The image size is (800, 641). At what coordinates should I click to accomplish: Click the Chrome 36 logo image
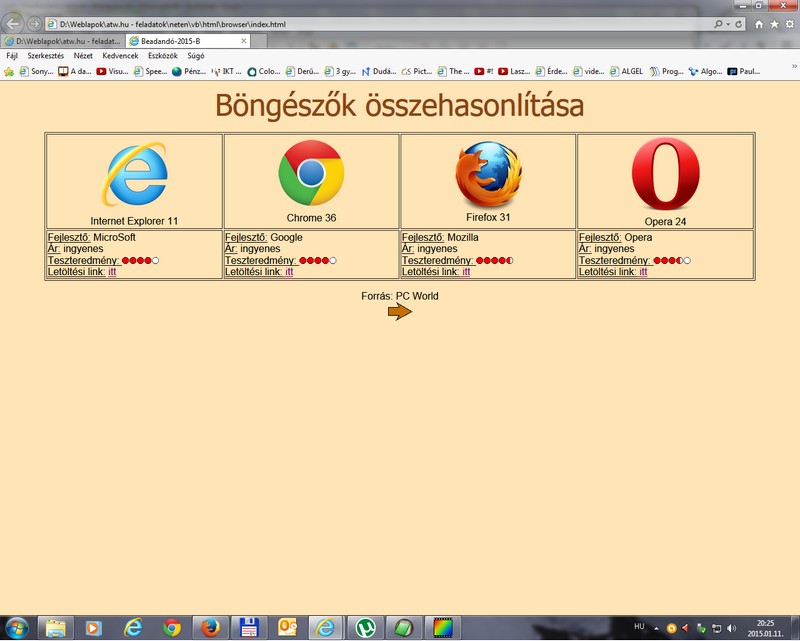tap(311, 172)
